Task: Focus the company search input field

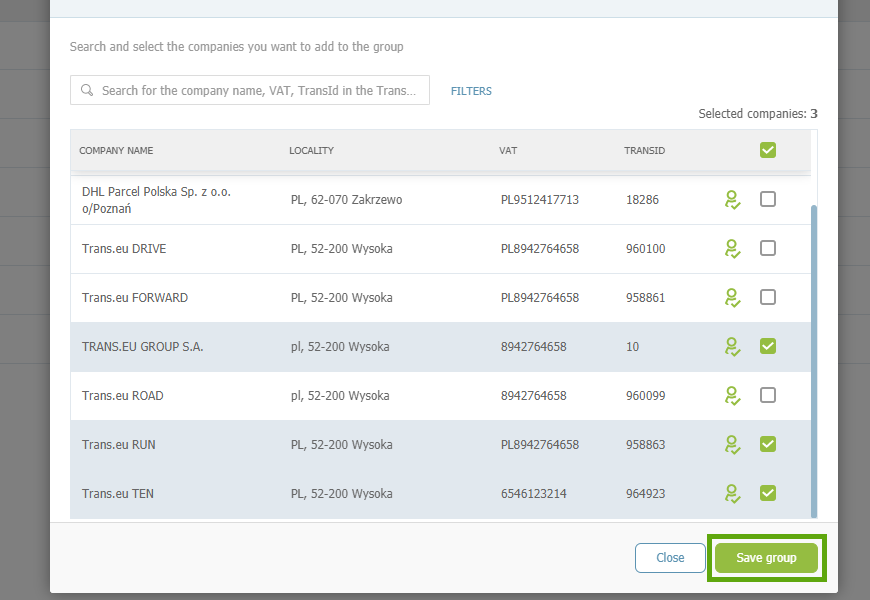Action: coord(250,90)
